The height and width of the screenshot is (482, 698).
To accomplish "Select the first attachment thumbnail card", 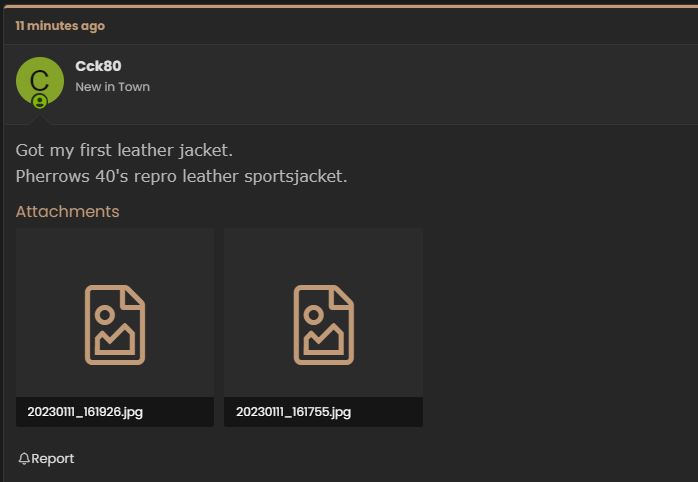I will click(115, 328).
